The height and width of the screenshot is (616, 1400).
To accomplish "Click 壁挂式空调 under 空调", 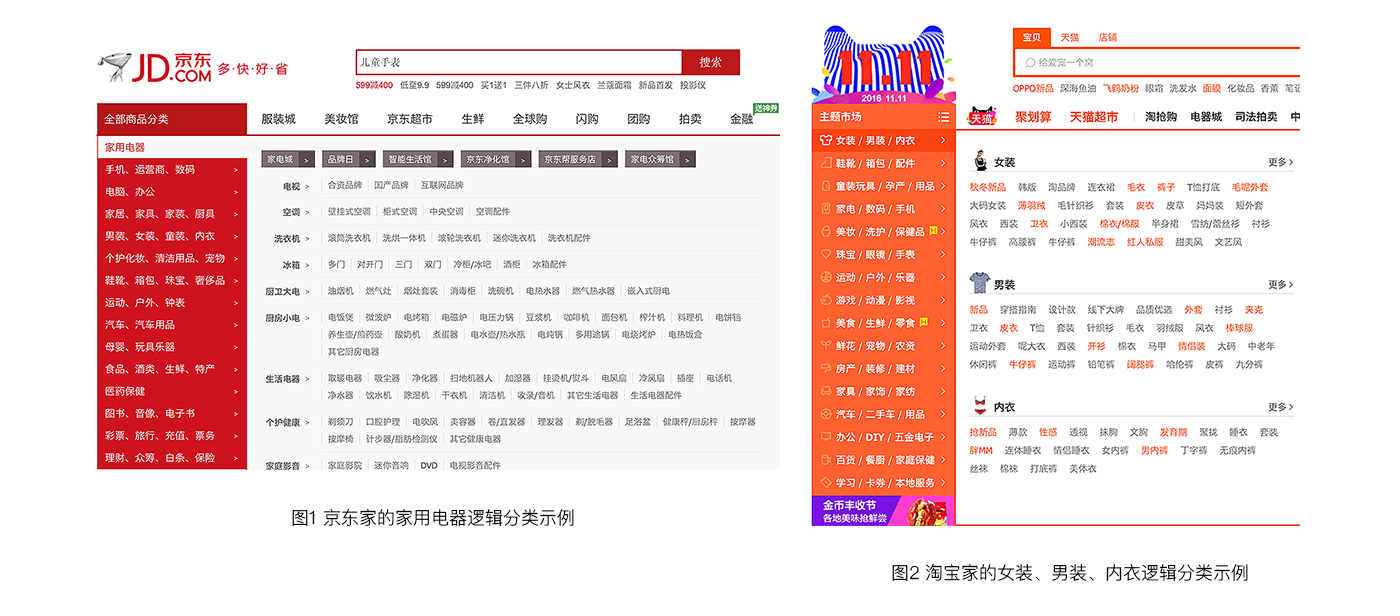I will [349, 212].
